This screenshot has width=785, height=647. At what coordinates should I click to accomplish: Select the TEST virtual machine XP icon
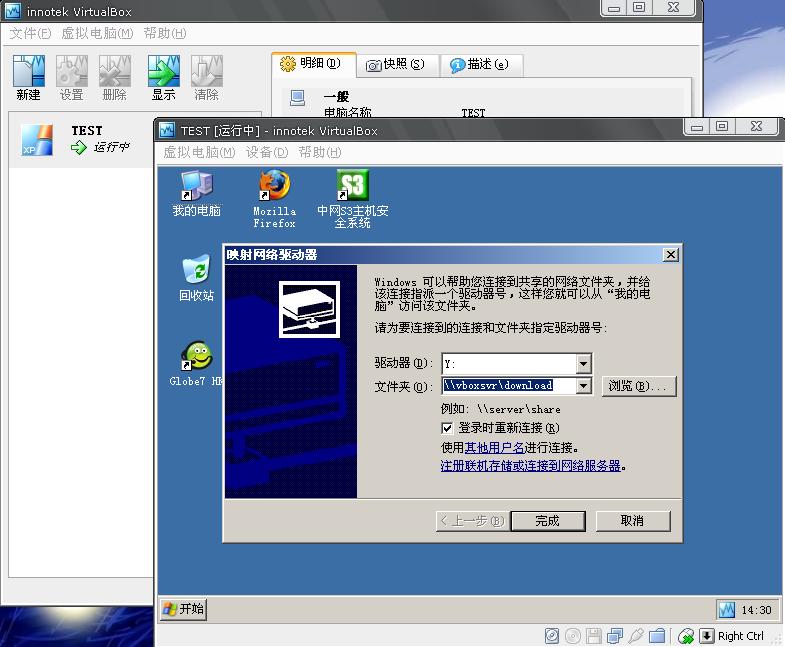pyautogui.click(x=36, y=140)
